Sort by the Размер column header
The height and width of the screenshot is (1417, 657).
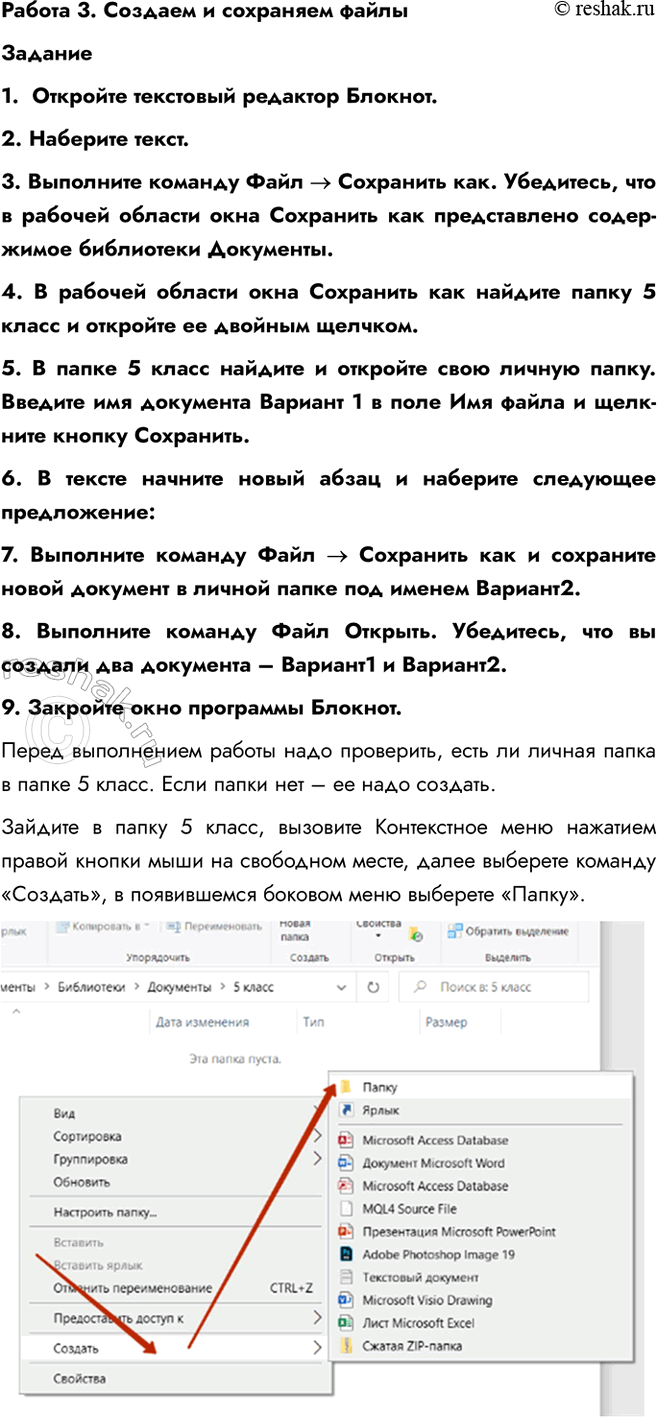[446, 1023]
